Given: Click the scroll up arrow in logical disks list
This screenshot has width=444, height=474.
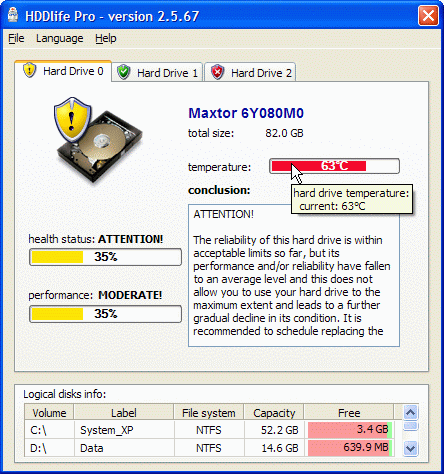Looking at the screenshot, I should [x=410, y=413].
